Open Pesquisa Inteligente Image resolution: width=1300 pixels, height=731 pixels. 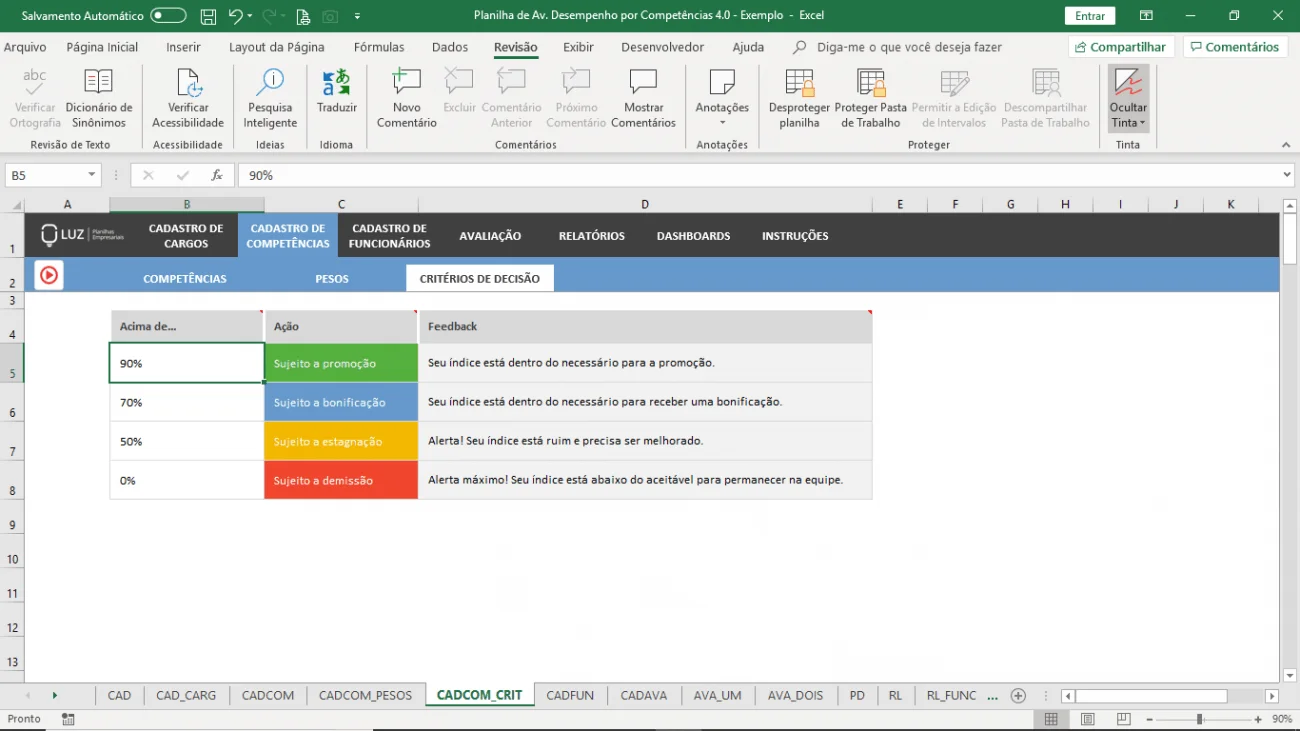pyautogui.click(x=270, y=99)
